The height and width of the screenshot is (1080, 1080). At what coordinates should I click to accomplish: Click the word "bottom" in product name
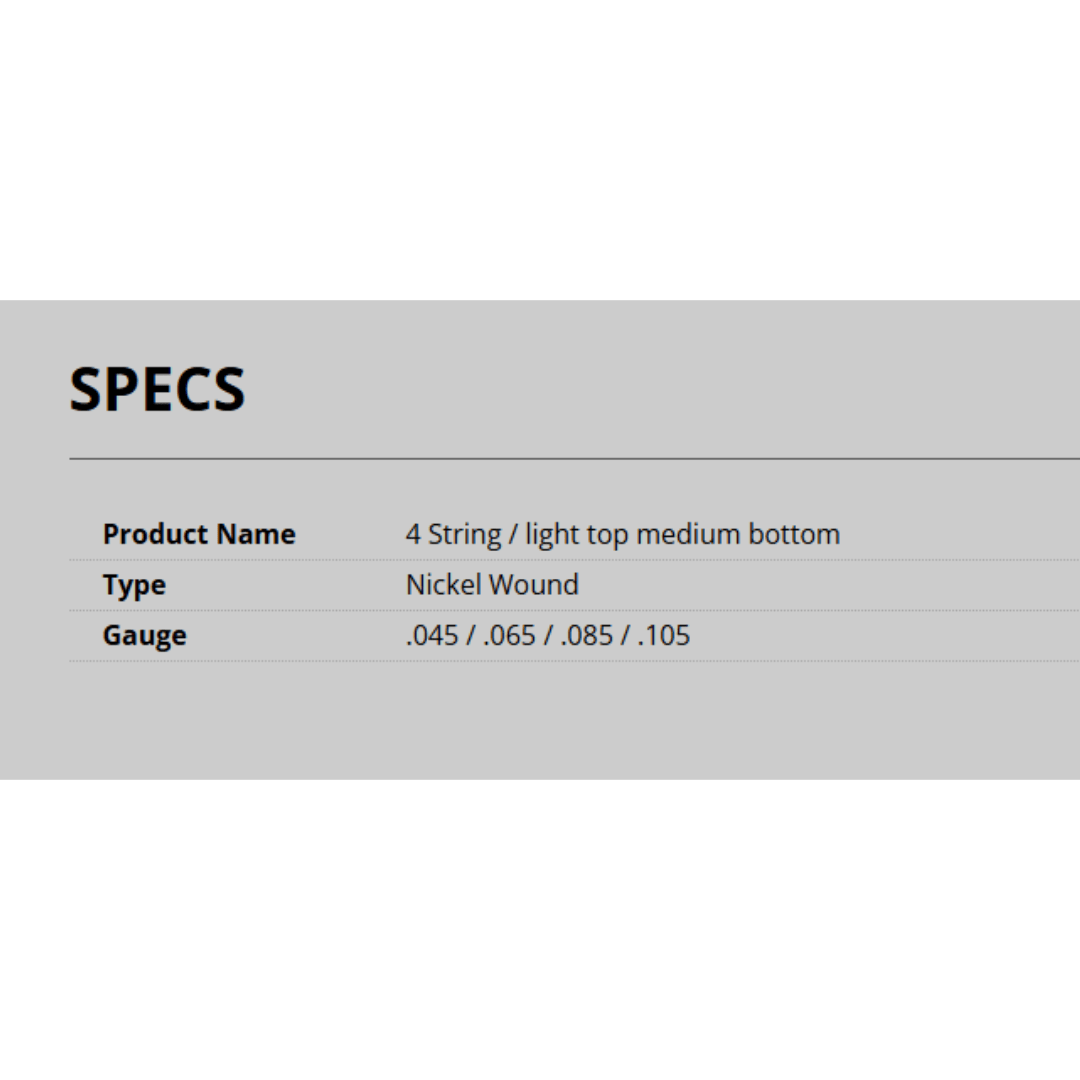[x=796, y=534]
